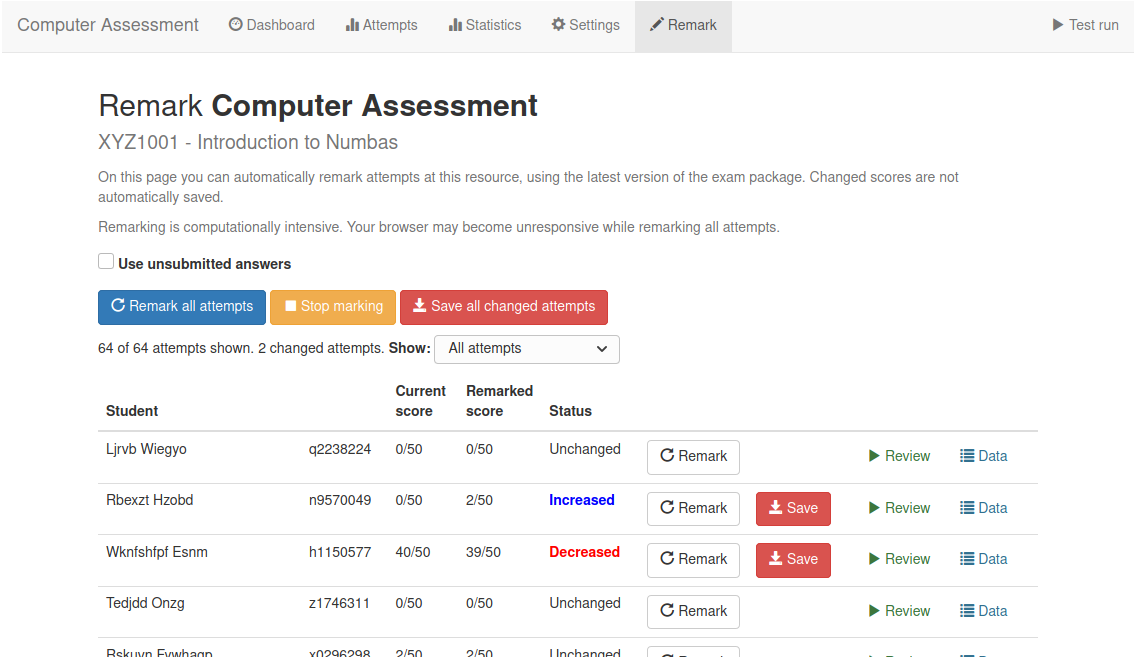Click the Stop marking button
Viewport: 1135px width, 657px height.
point(333,307)
